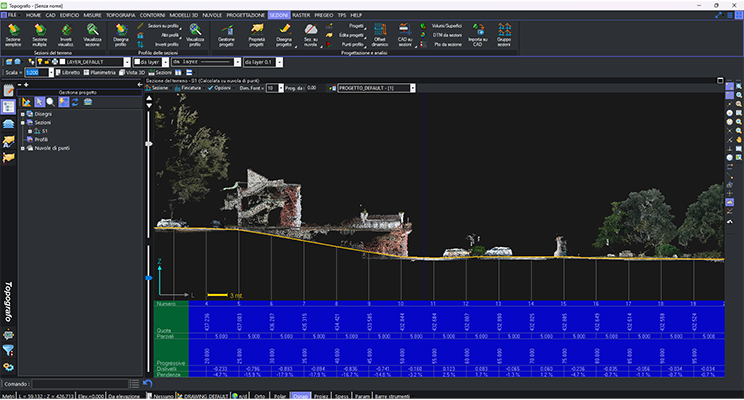This screenshot has height=400, width=744.
Task: Click the Comando input field
Action: coord(80,383)
